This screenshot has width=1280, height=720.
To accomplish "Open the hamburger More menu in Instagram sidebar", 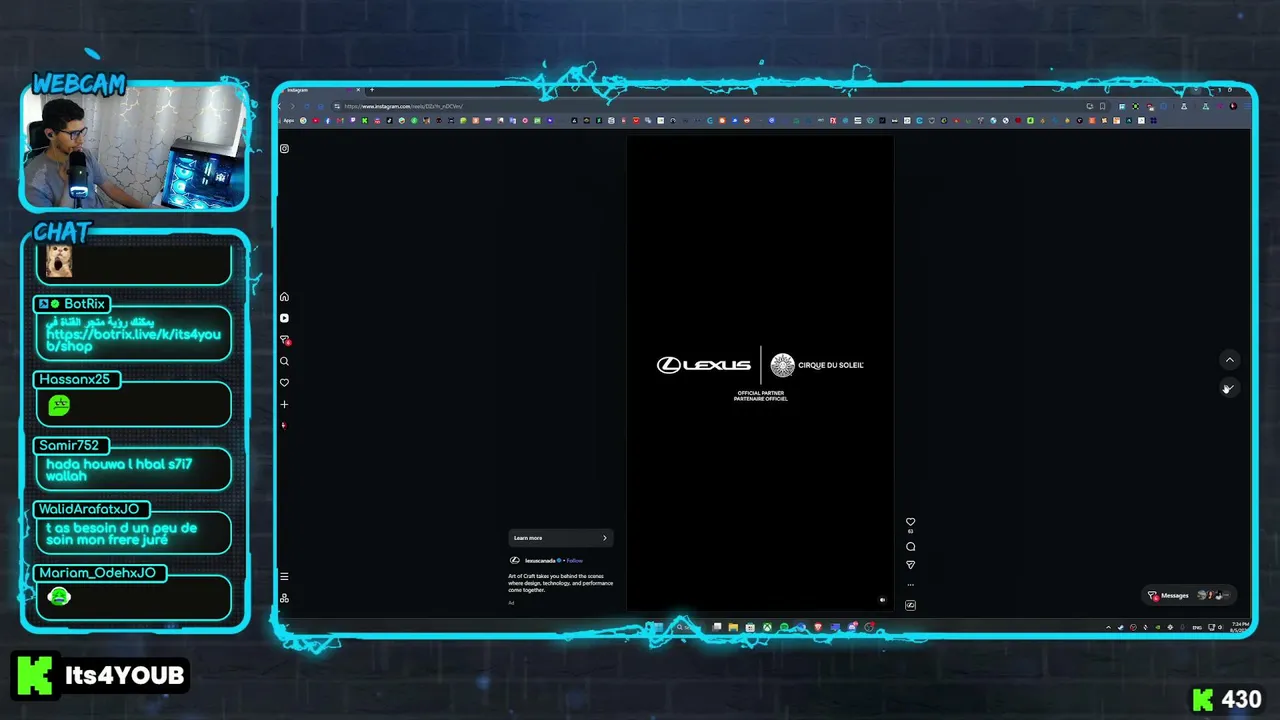I will click(x=284, y=576).
